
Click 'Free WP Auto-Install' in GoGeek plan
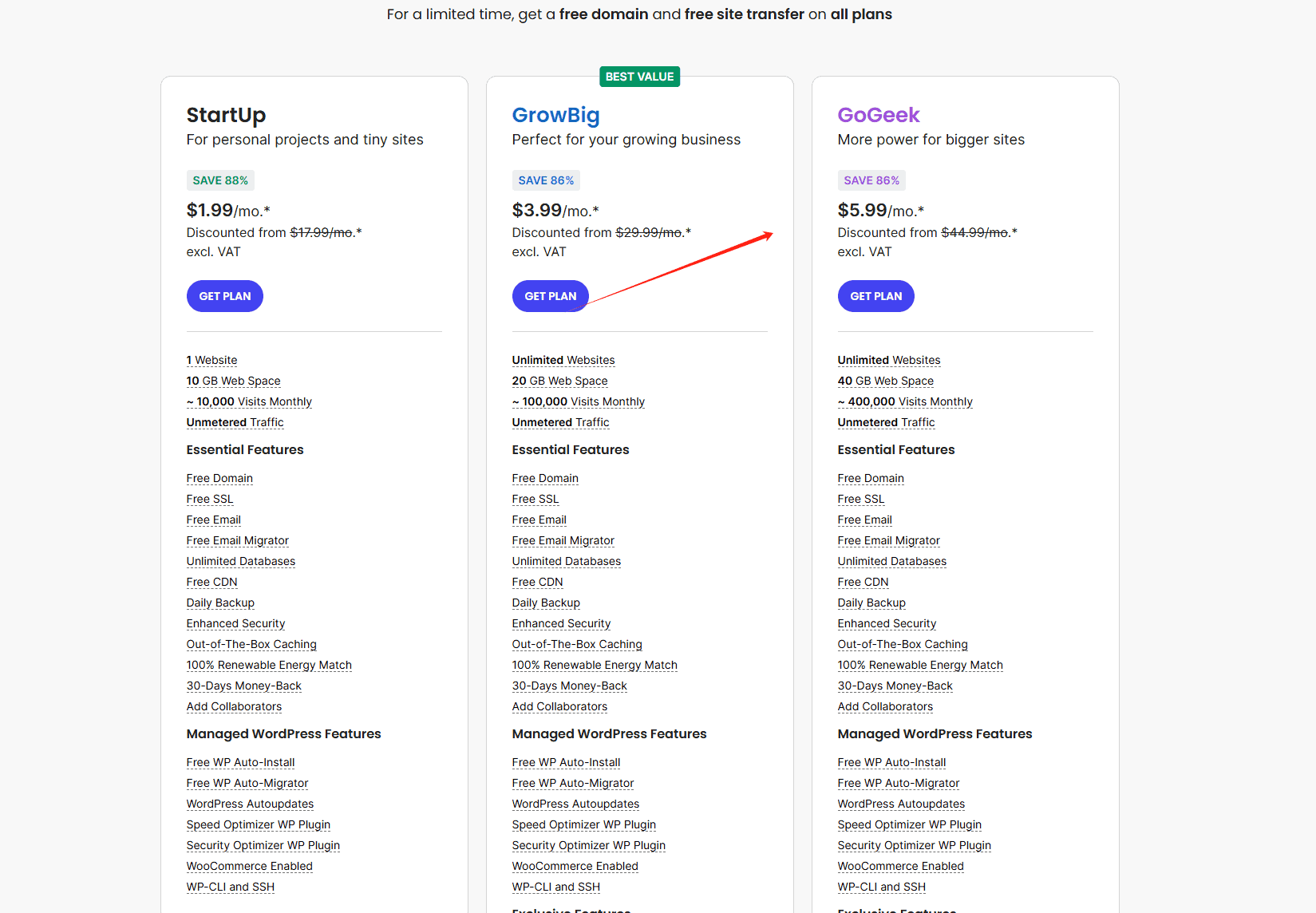click(x=892, y=762)
